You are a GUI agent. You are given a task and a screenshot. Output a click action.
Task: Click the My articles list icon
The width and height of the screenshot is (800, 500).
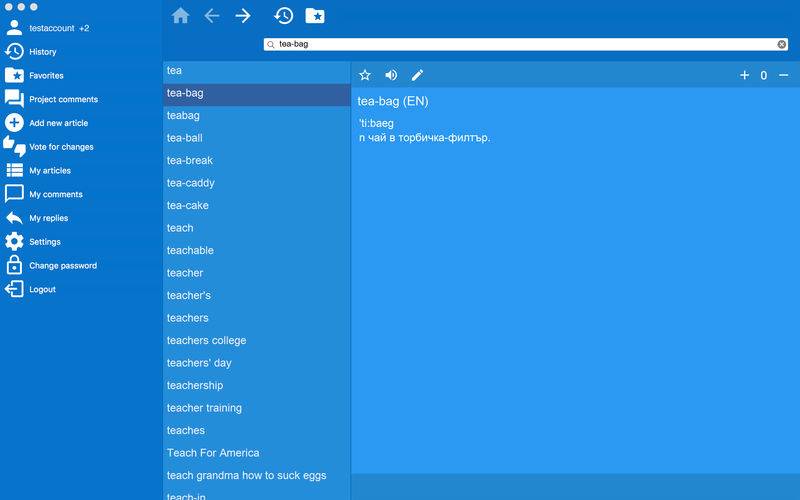click(x=14, y=170)
